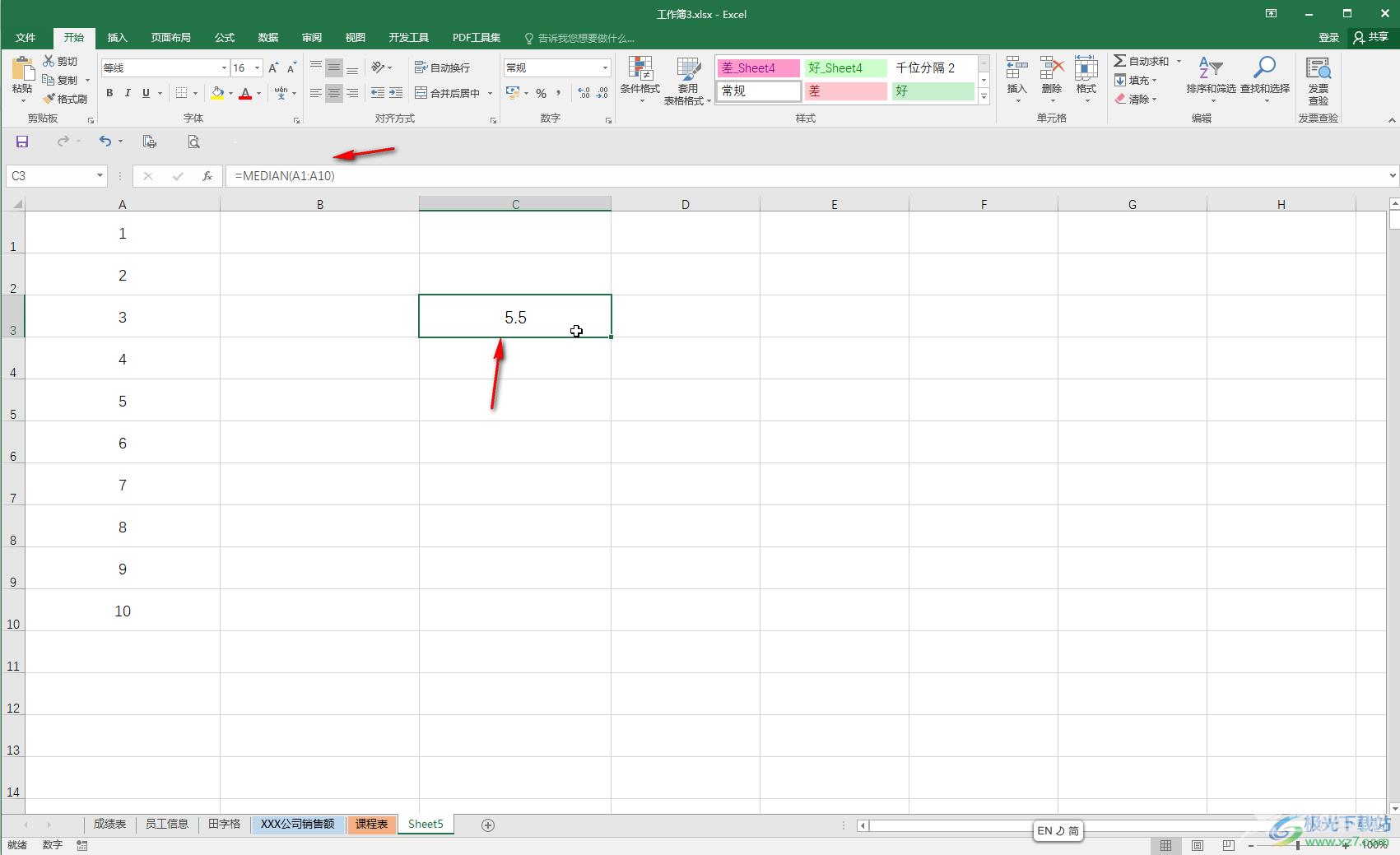Apply the Borders icon

pyautogui.click(x=182, y=93)
